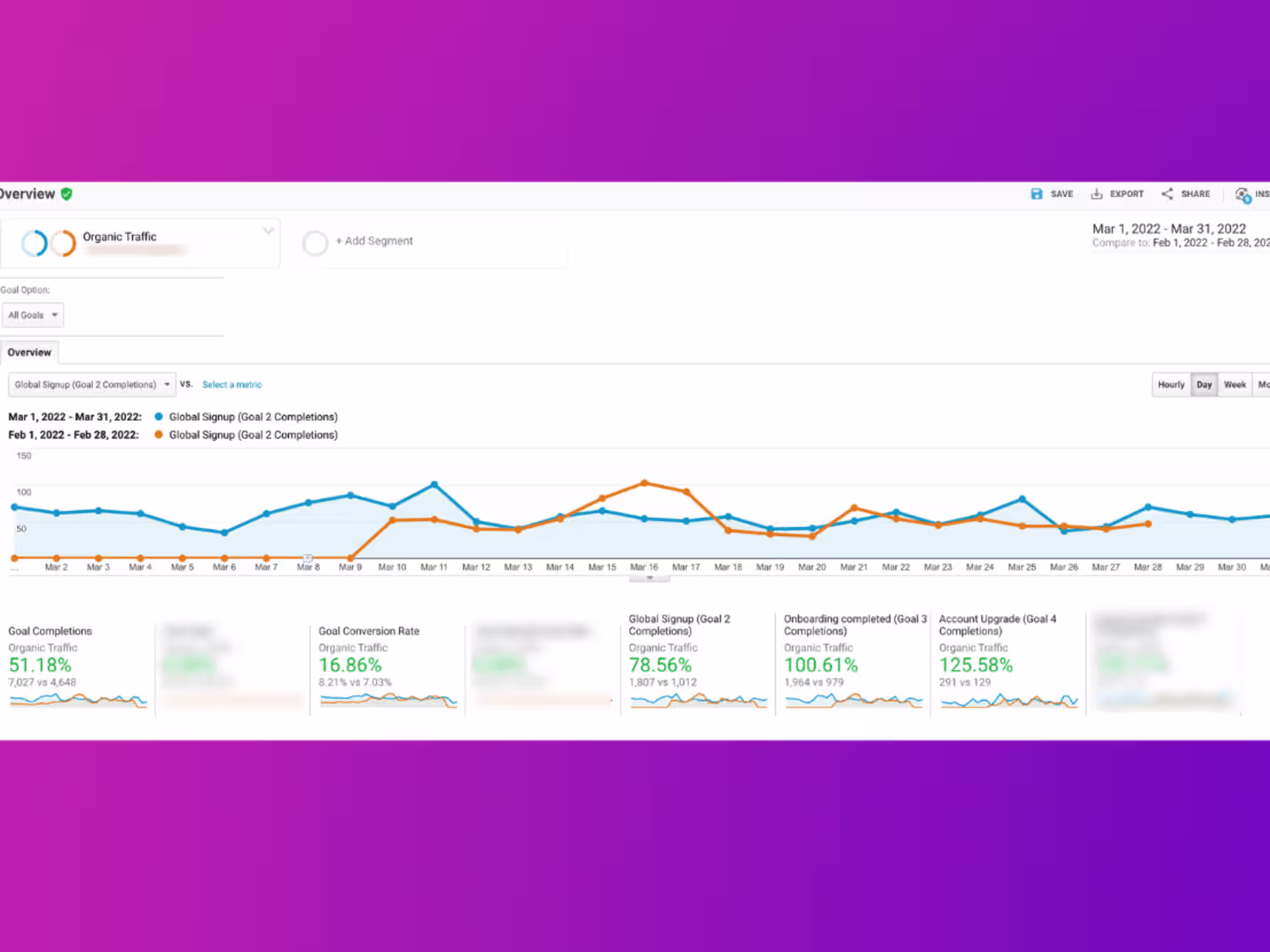
Task: Click the Export download icon
Action: [x=1096, y=194]
